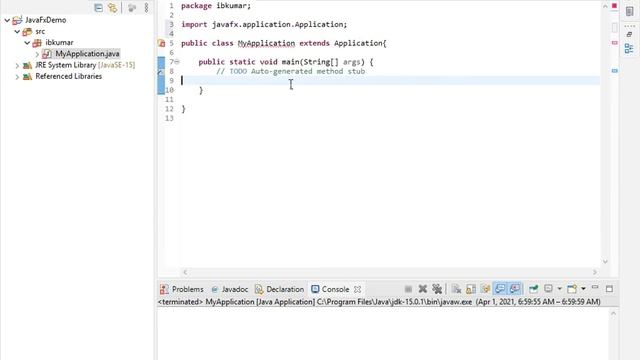The height and width of the screenshot is (360, 640).
Task: Select the src source folder
Action: pyautogui.click(x=40, y=31)
